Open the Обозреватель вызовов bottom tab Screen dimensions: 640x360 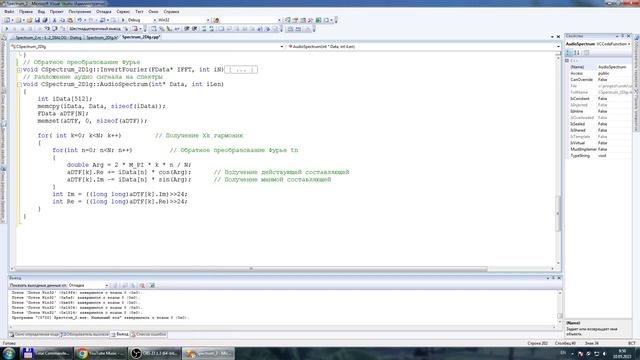pos(85,334)
